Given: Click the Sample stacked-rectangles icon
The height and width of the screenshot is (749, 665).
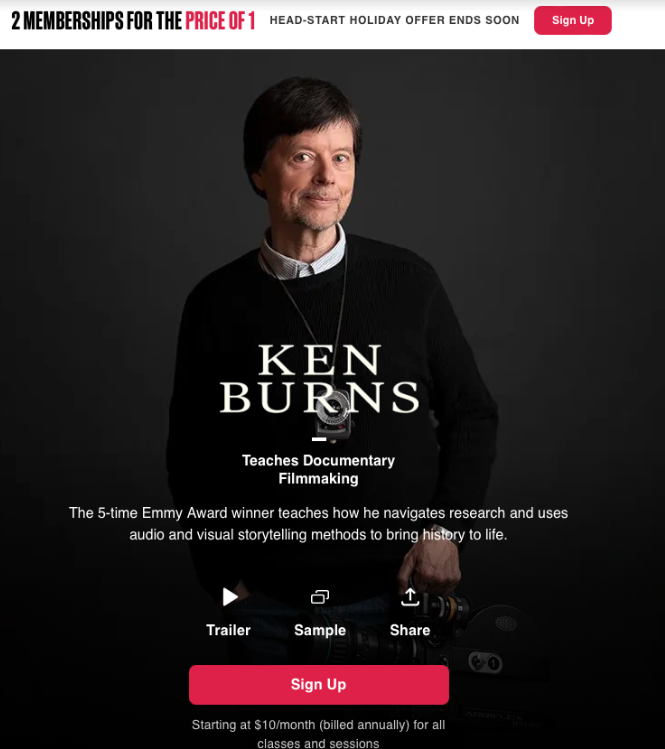Looking at the screenshot, I should coord(320,597).
